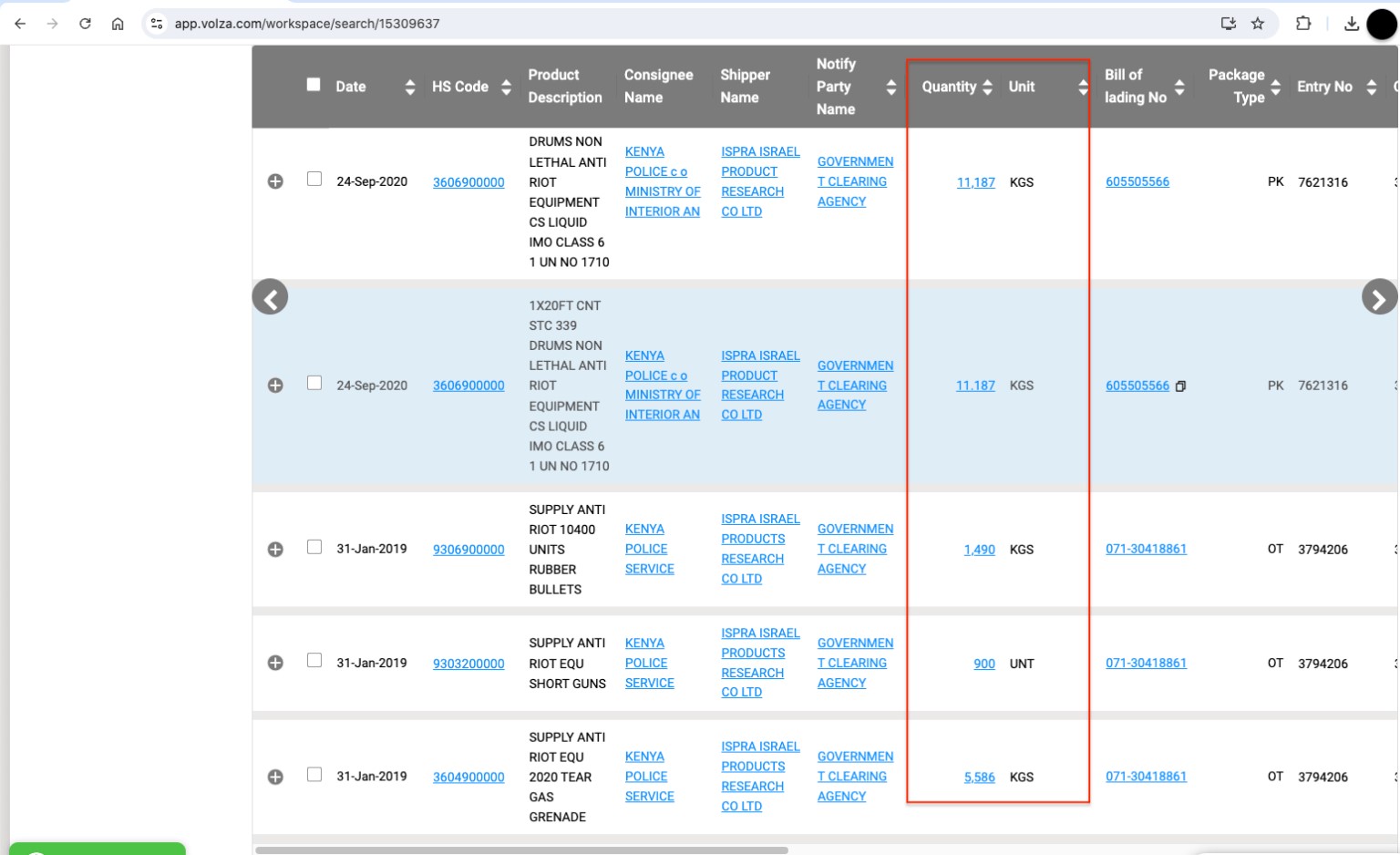Expand the short guns row with plus icon
The width and height of the screenshot is (1400, 855).
[x=275, y=663]
